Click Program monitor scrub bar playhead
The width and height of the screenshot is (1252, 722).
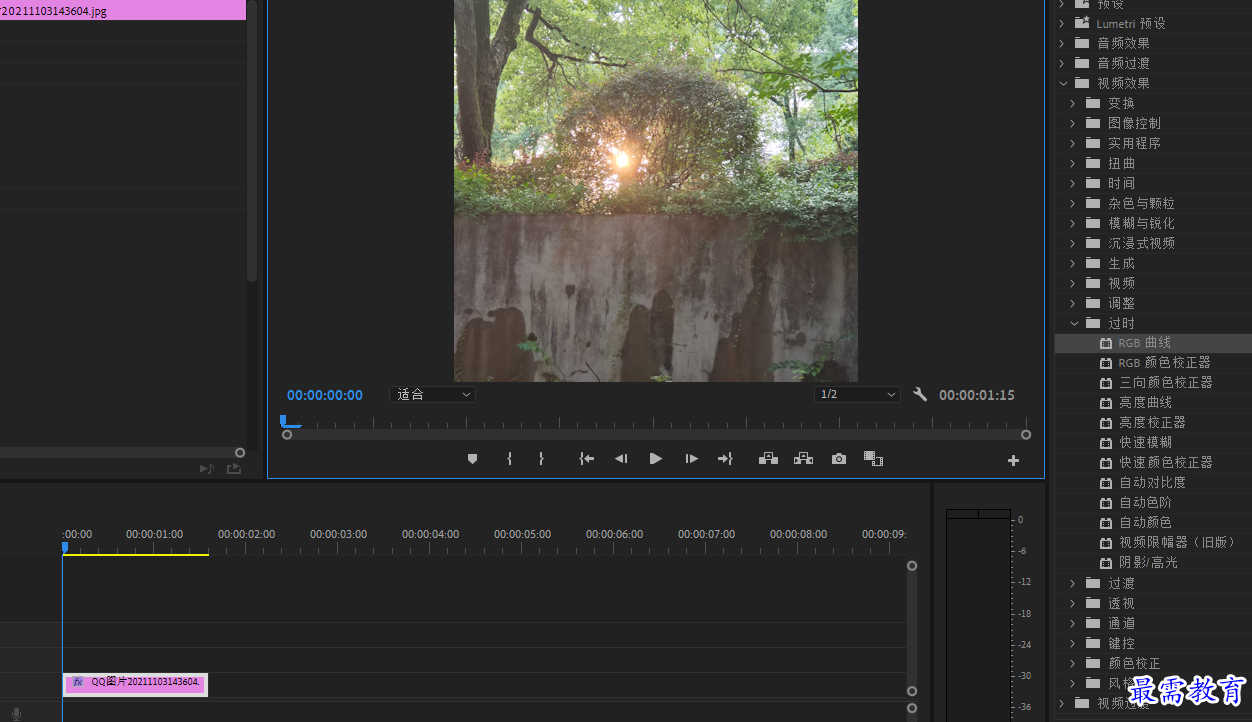[x=285, y=421]
